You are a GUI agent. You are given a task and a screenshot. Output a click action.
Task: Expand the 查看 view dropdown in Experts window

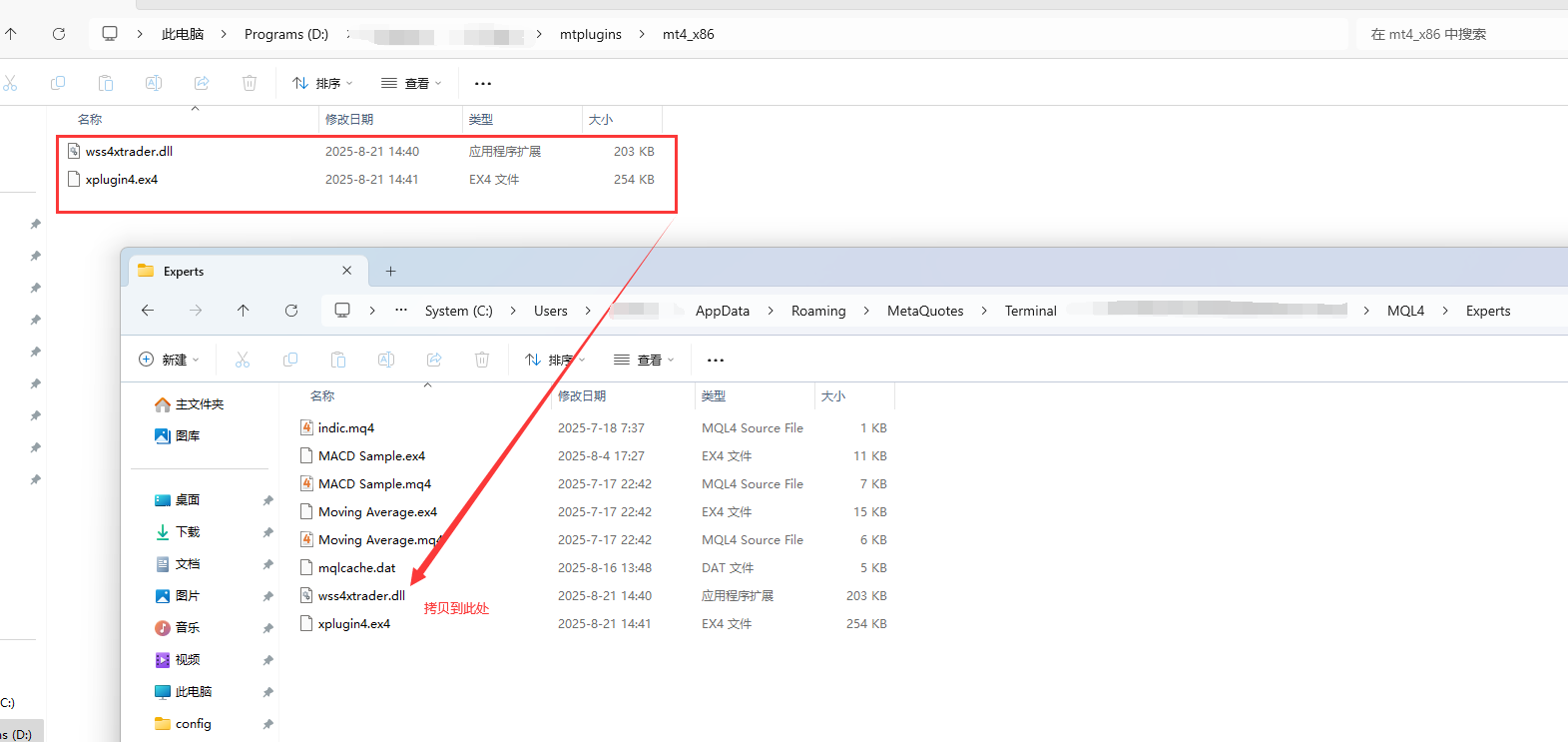[645, 360]
